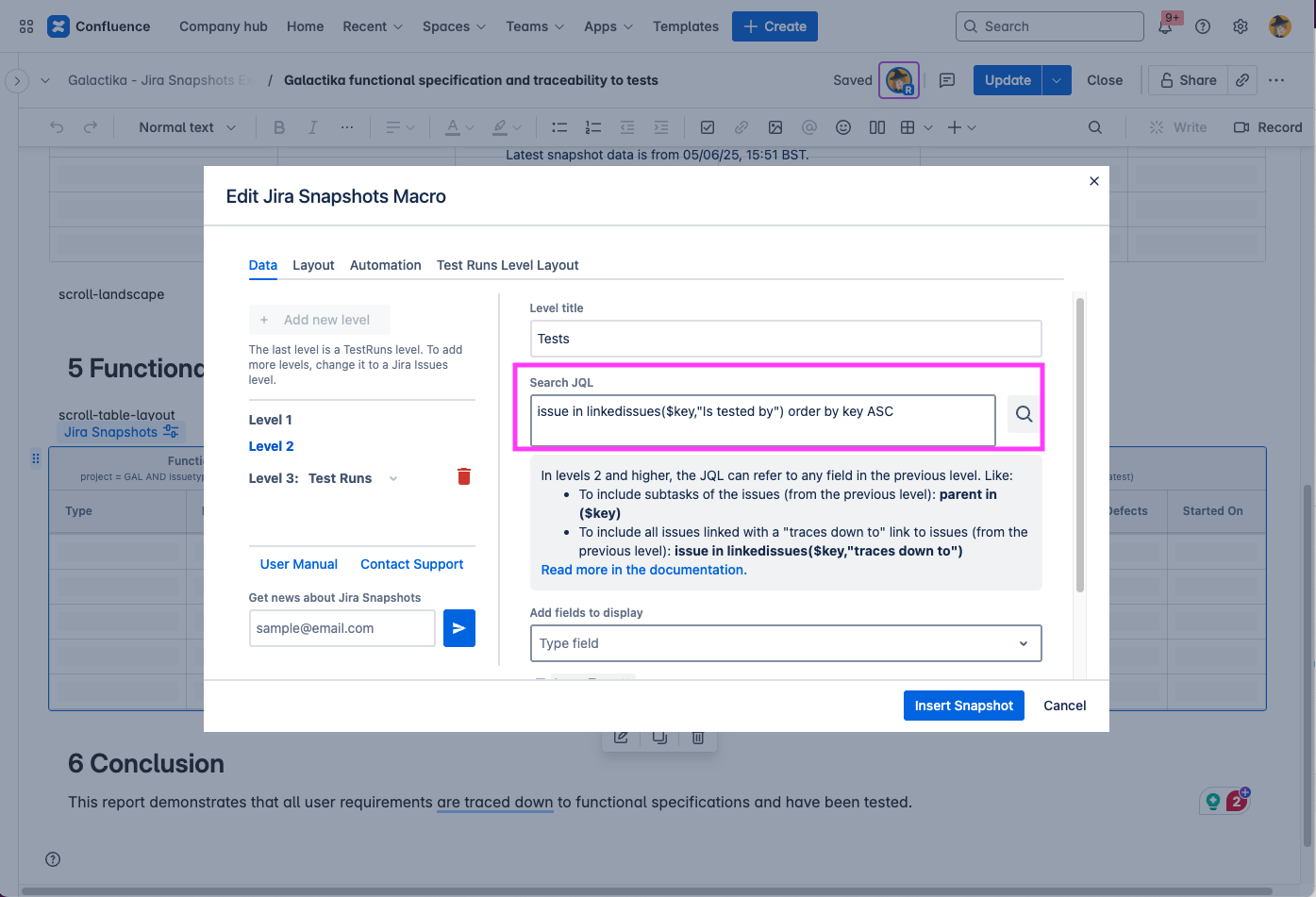The image size is (1316, 897).
Task: Click the Insert Snapshot button
Action: click(x=963, y=706)
